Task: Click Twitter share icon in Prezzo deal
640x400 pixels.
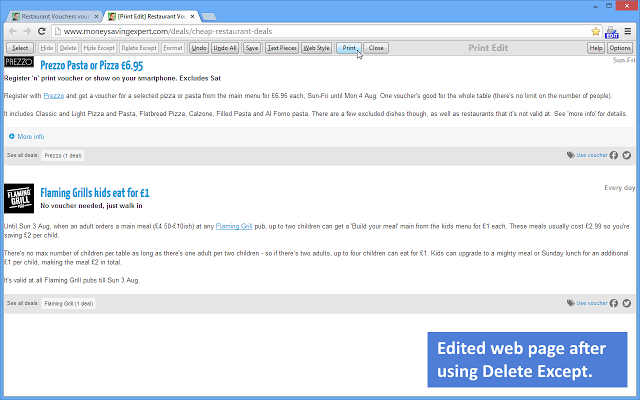Action: [627, 155]
